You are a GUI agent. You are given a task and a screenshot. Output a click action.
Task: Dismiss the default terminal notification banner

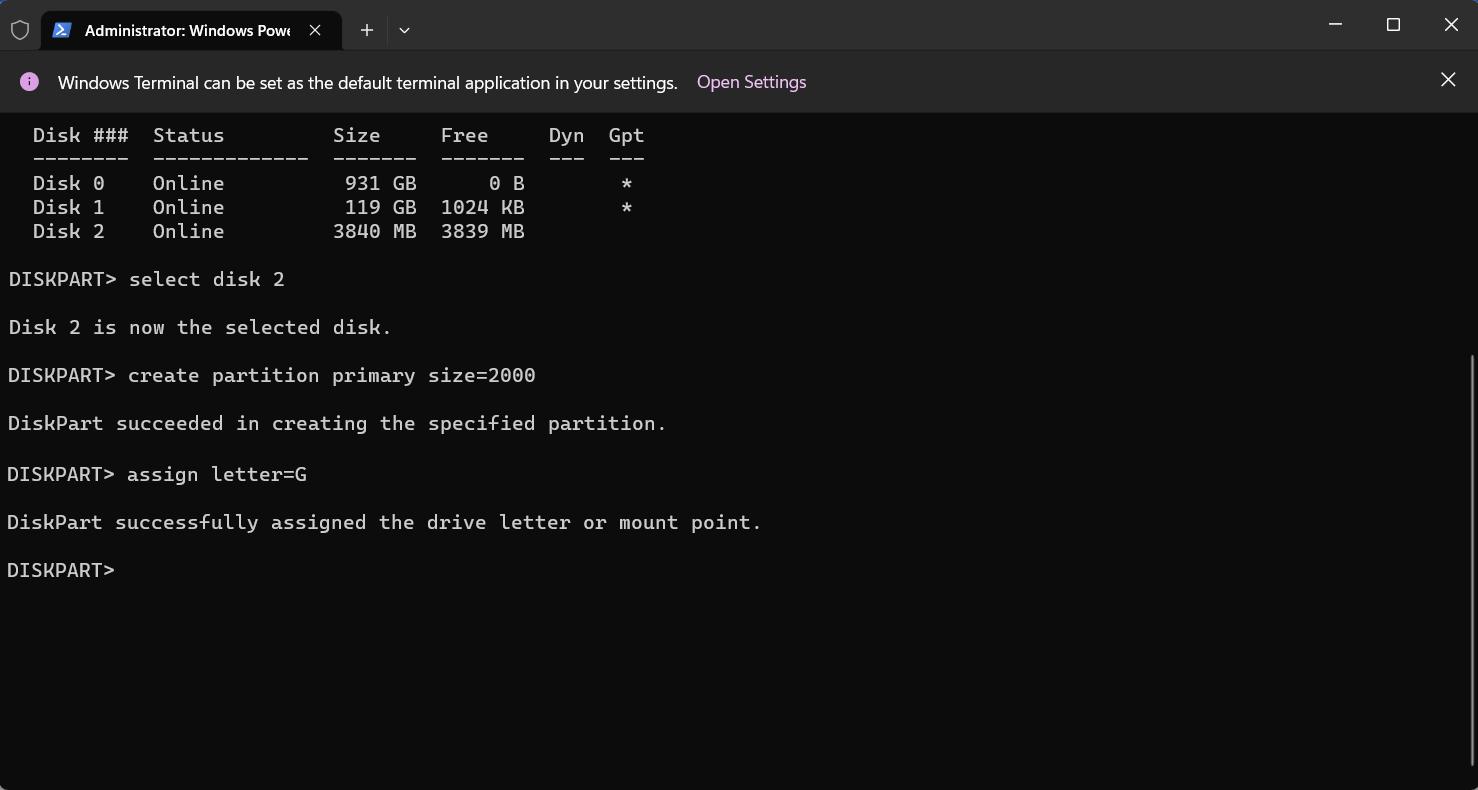(x=1447, y=79)
